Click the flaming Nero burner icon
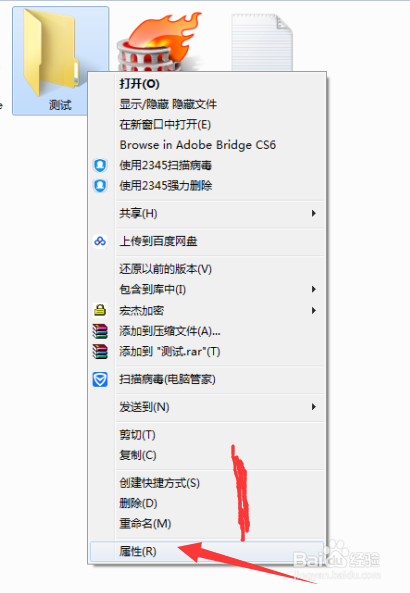 [x=159, y=42]
